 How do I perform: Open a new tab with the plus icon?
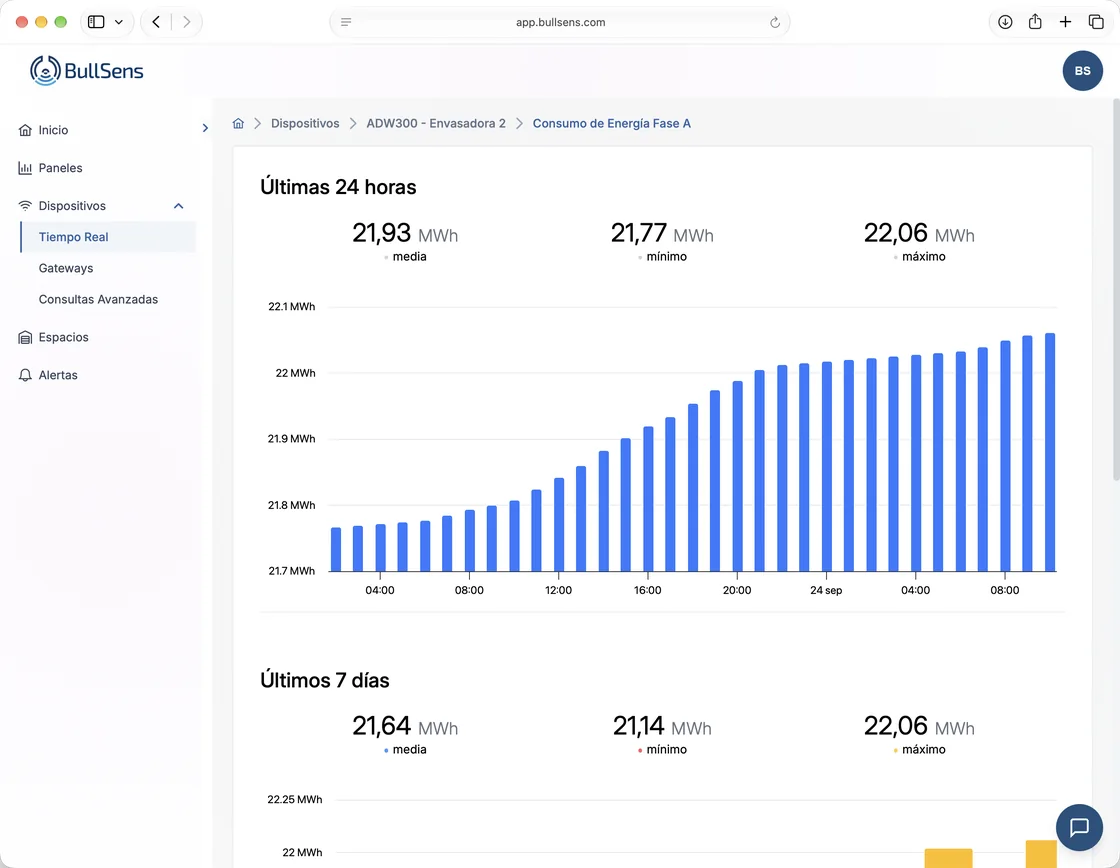pos(1065,22)
